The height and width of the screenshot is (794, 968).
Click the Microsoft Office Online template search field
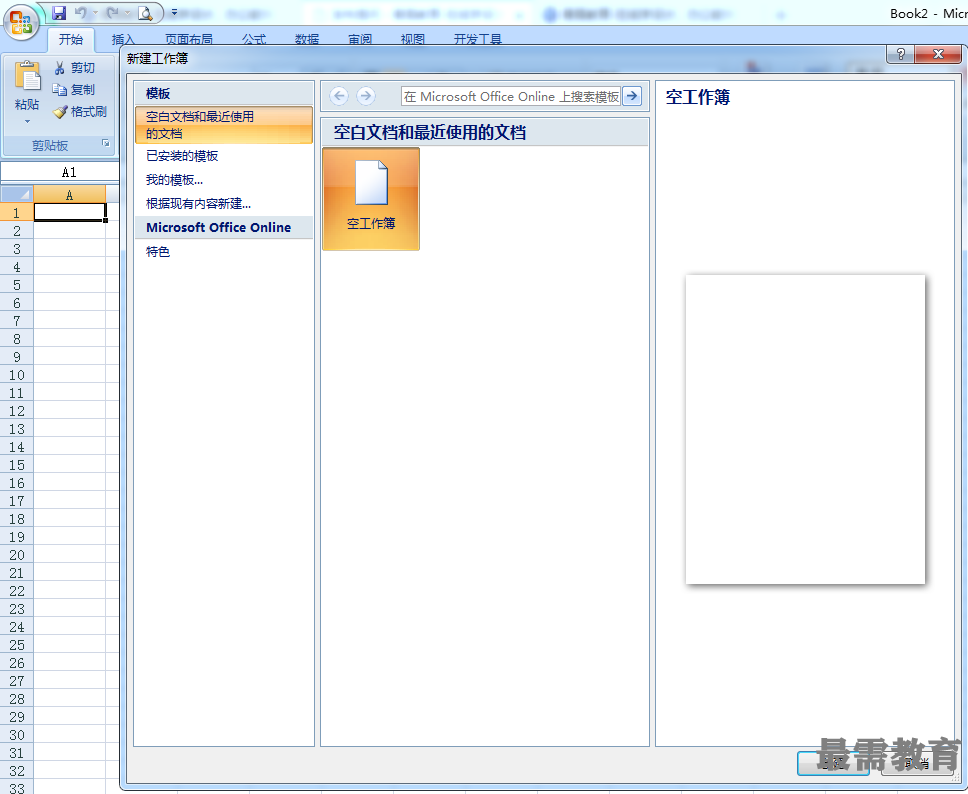click(511, 96)
